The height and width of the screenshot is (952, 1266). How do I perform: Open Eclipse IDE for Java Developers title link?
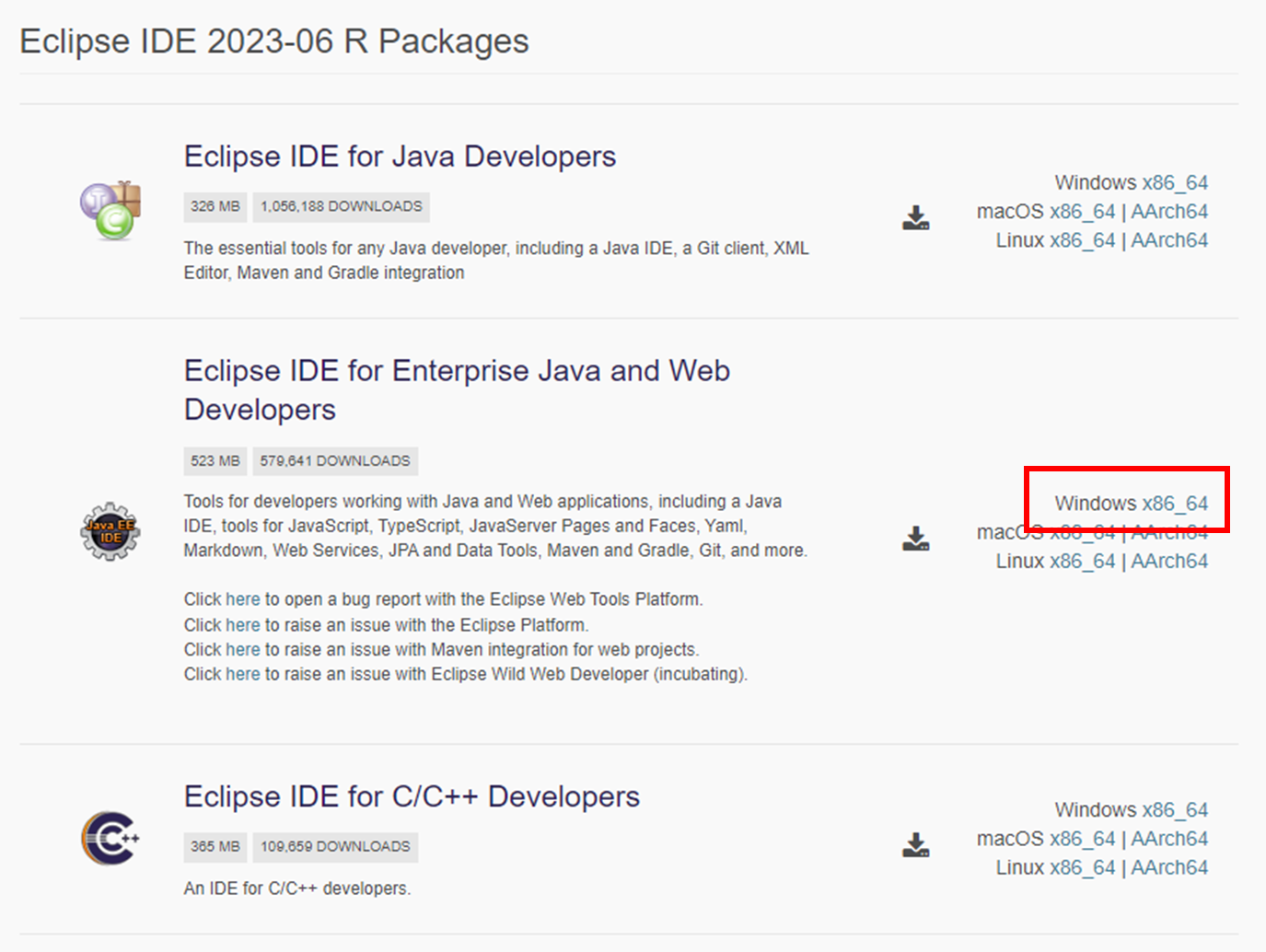pos(400,157)
